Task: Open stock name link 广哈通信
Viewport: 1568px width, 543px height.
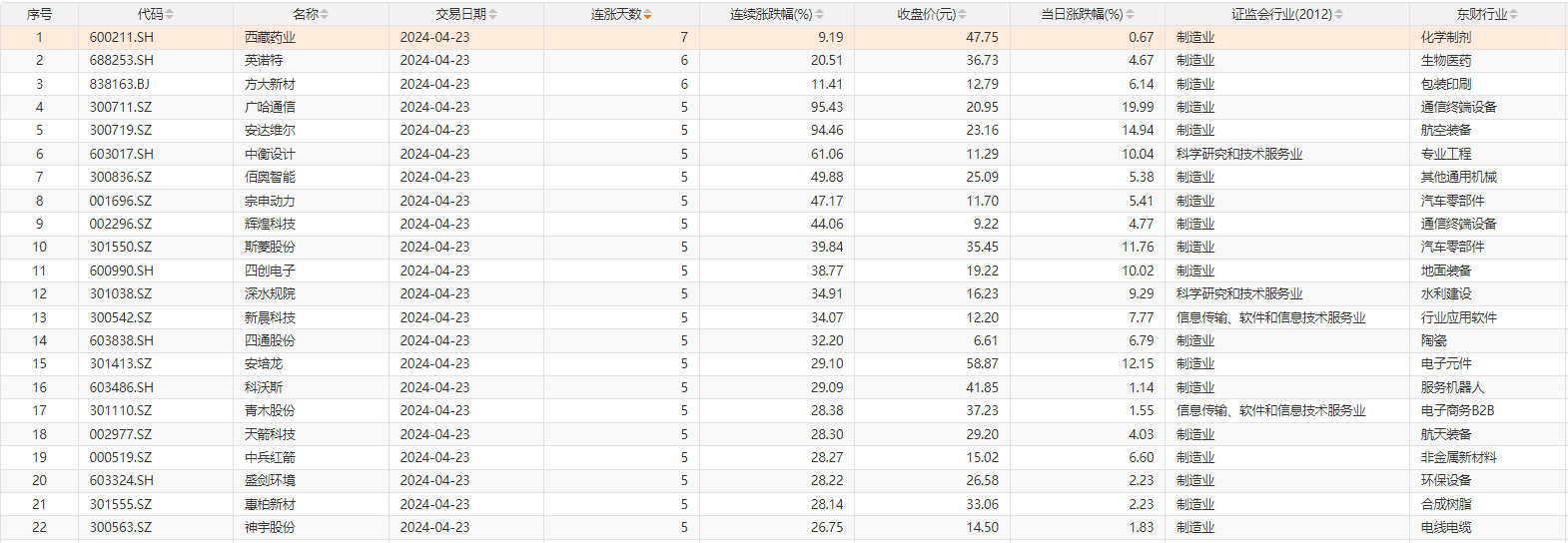Action: pyautogui.click(x=270, y=107)
